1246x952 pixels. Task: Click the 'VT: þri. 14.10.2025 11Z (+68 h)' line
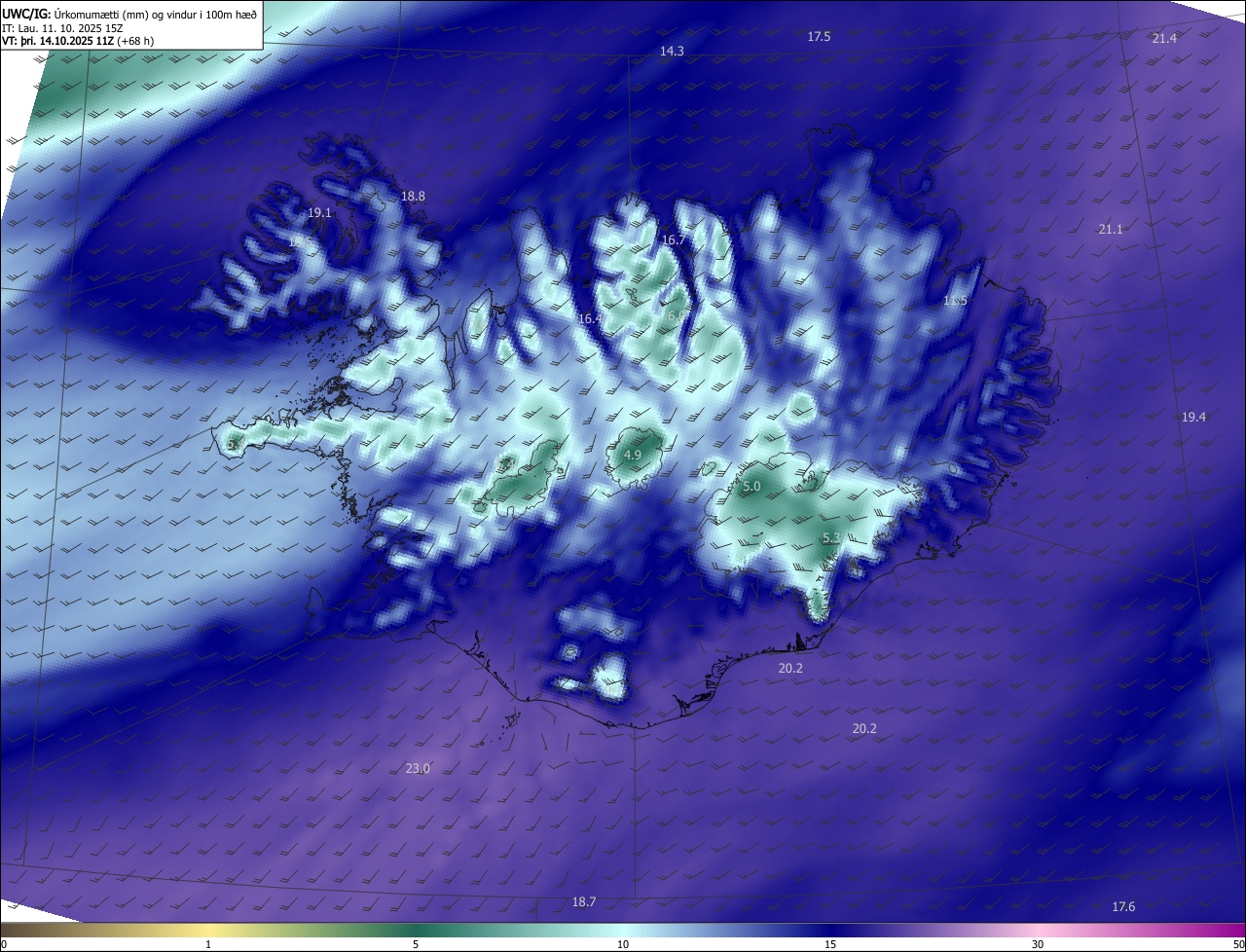(x=78, y=41)
